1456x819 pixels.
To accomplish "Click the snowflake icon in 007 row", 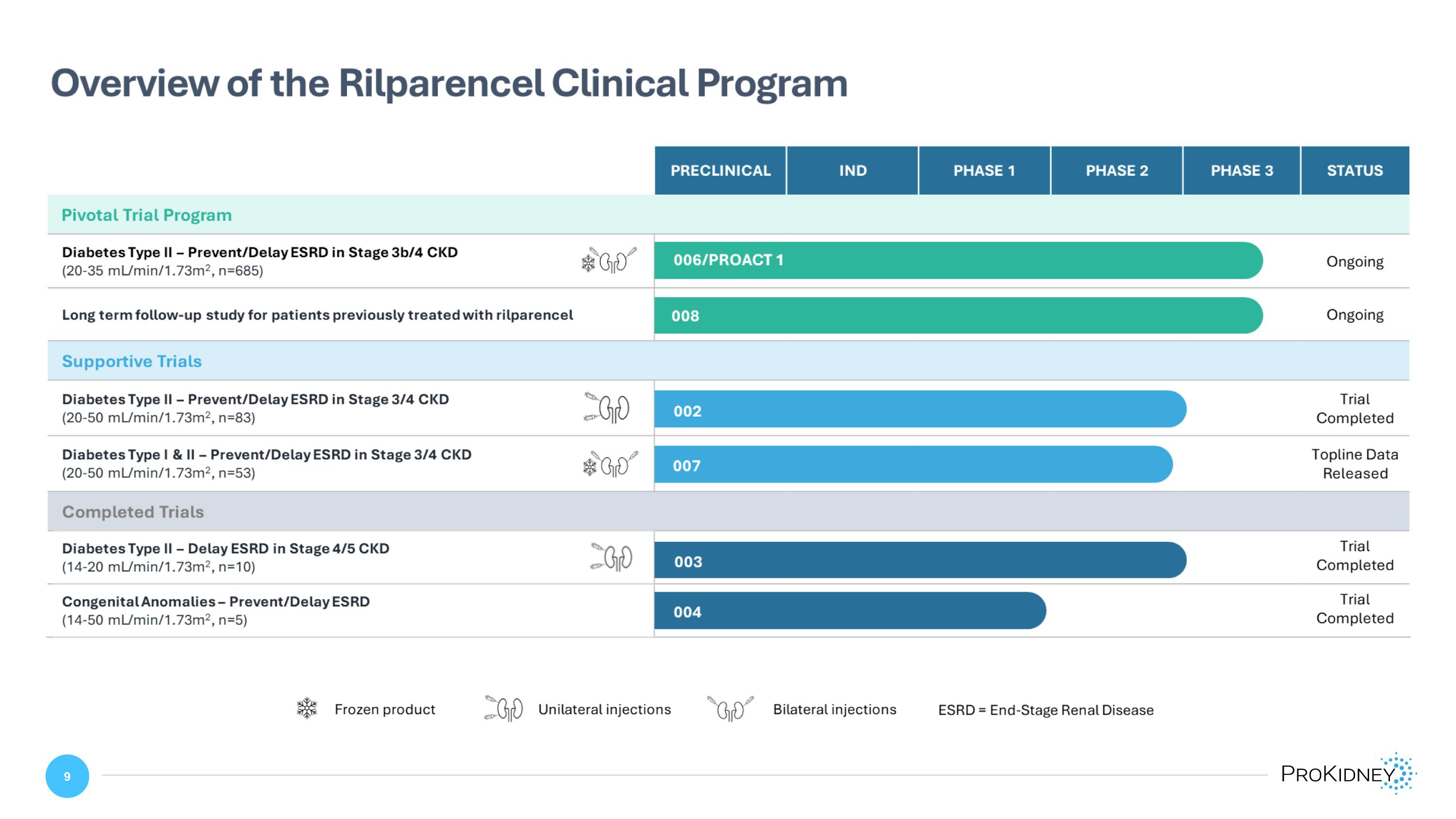I will click(590, 467).
